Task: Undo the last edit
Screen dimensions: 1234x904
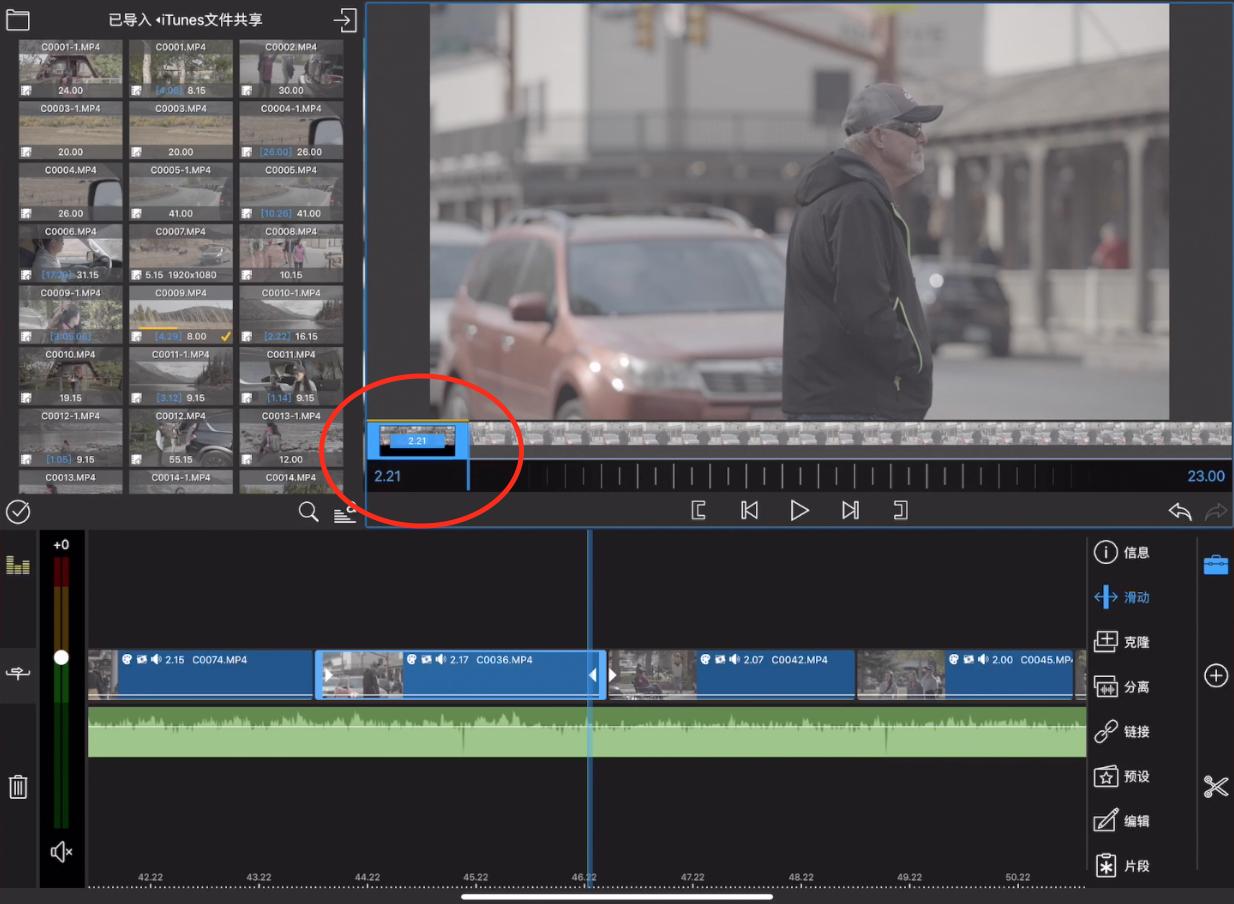Action: (x=1180, y=512)
